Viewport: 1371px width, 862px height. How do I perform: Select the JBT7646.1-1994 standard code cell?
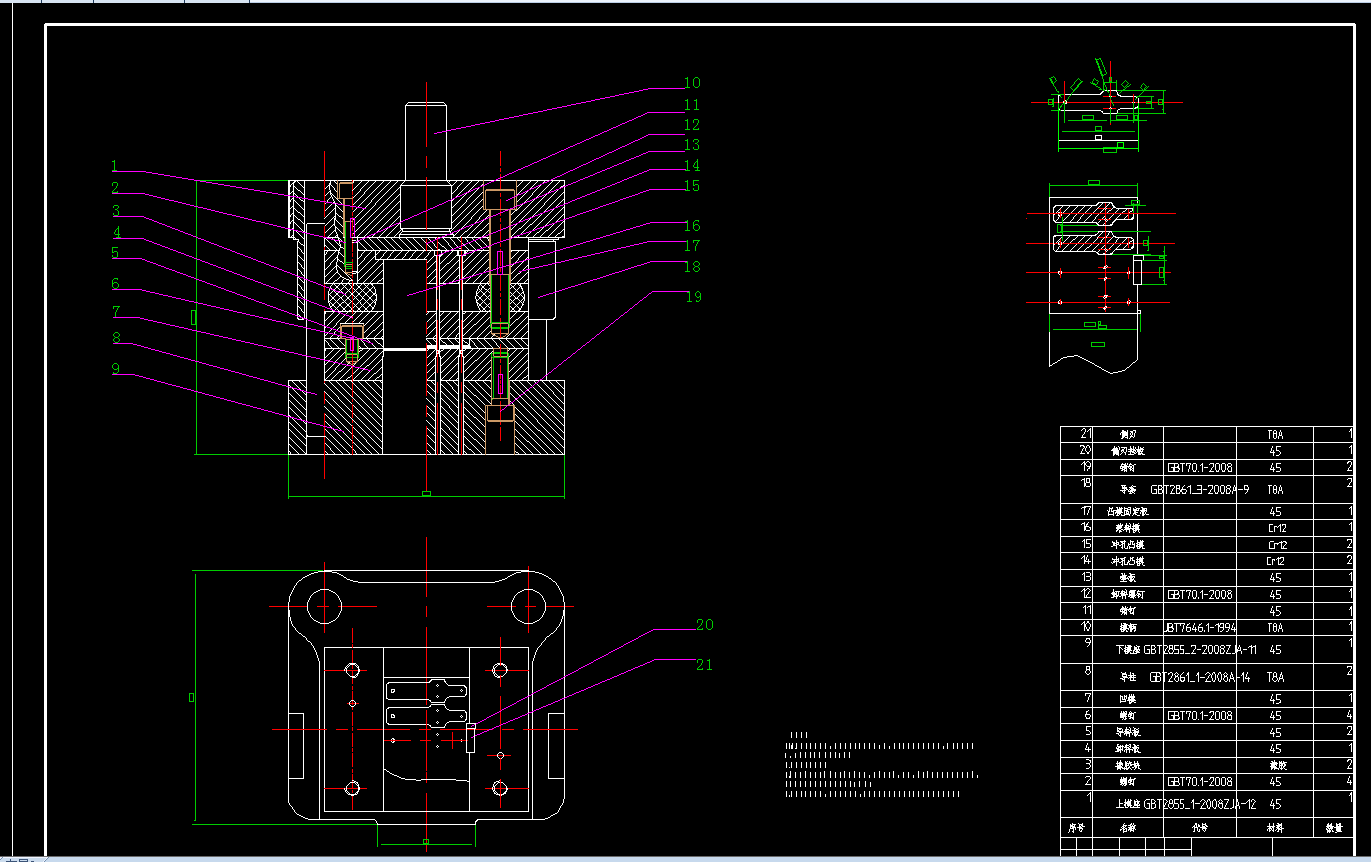[1199, 628]
